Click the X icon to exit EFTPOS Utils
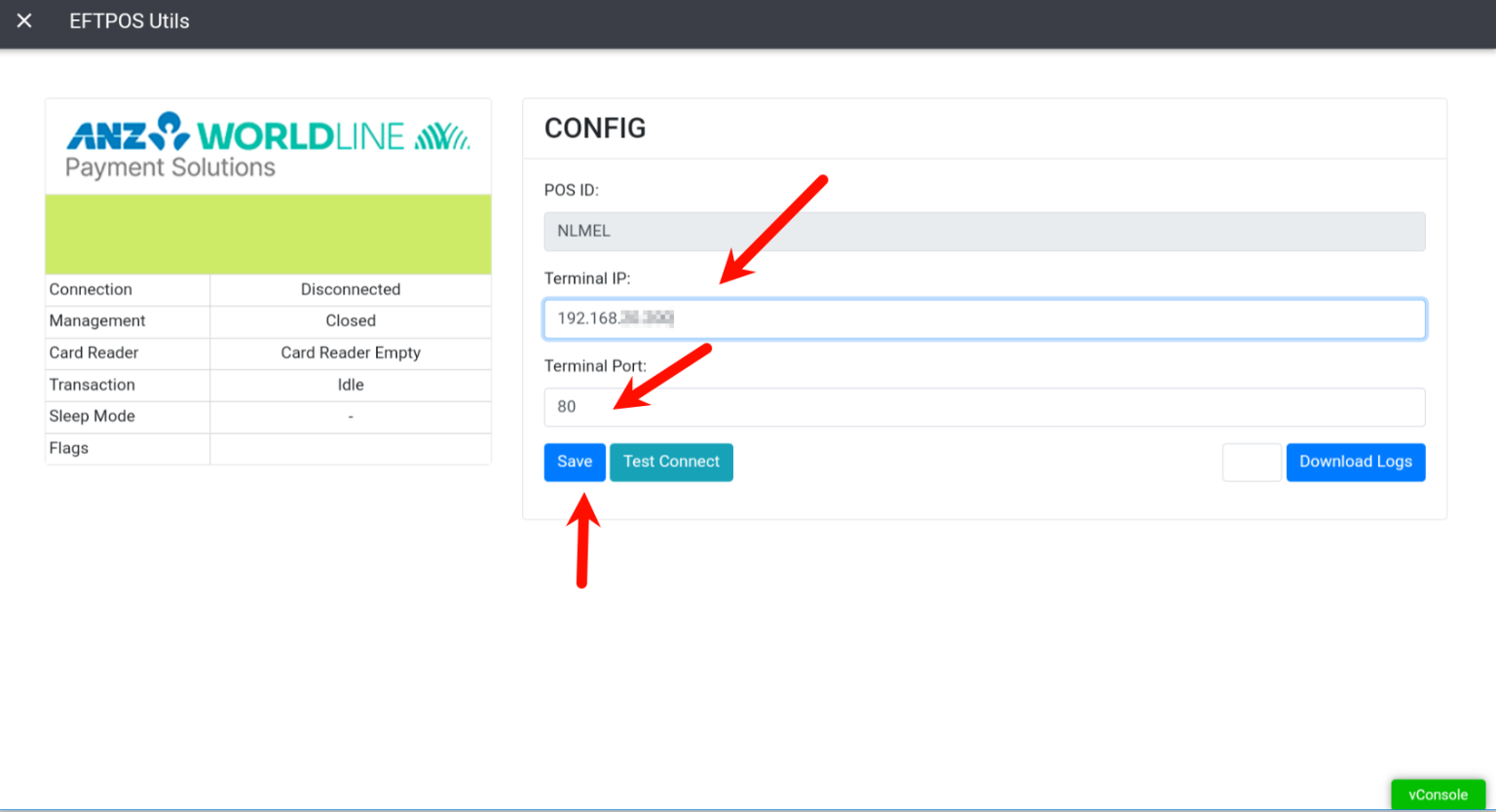Image resolution: width=1496 pixels, height=812 pixels. tap(23, 22)
